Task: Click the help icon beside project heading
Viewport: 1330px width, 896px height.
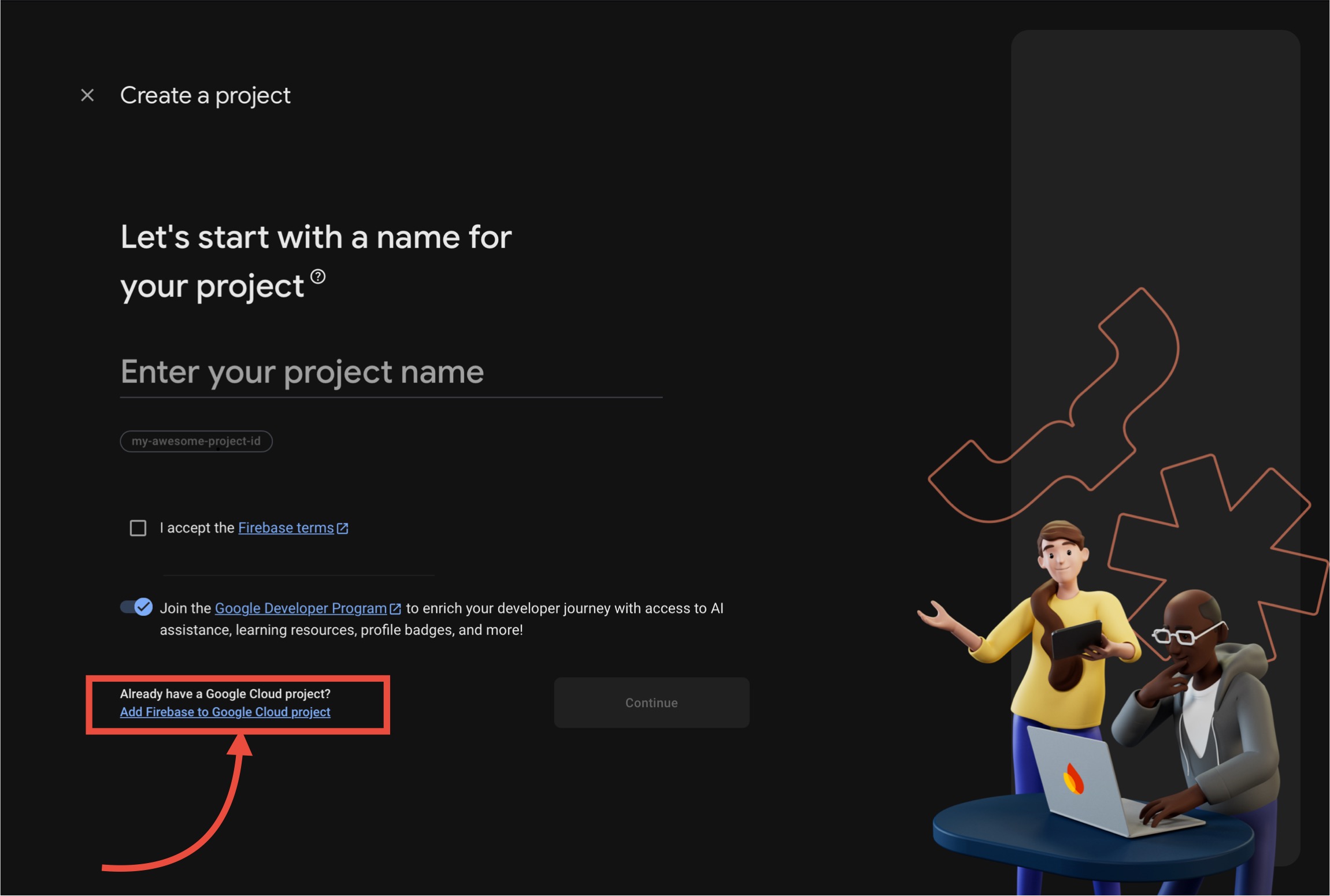Action: pos(318,277)
